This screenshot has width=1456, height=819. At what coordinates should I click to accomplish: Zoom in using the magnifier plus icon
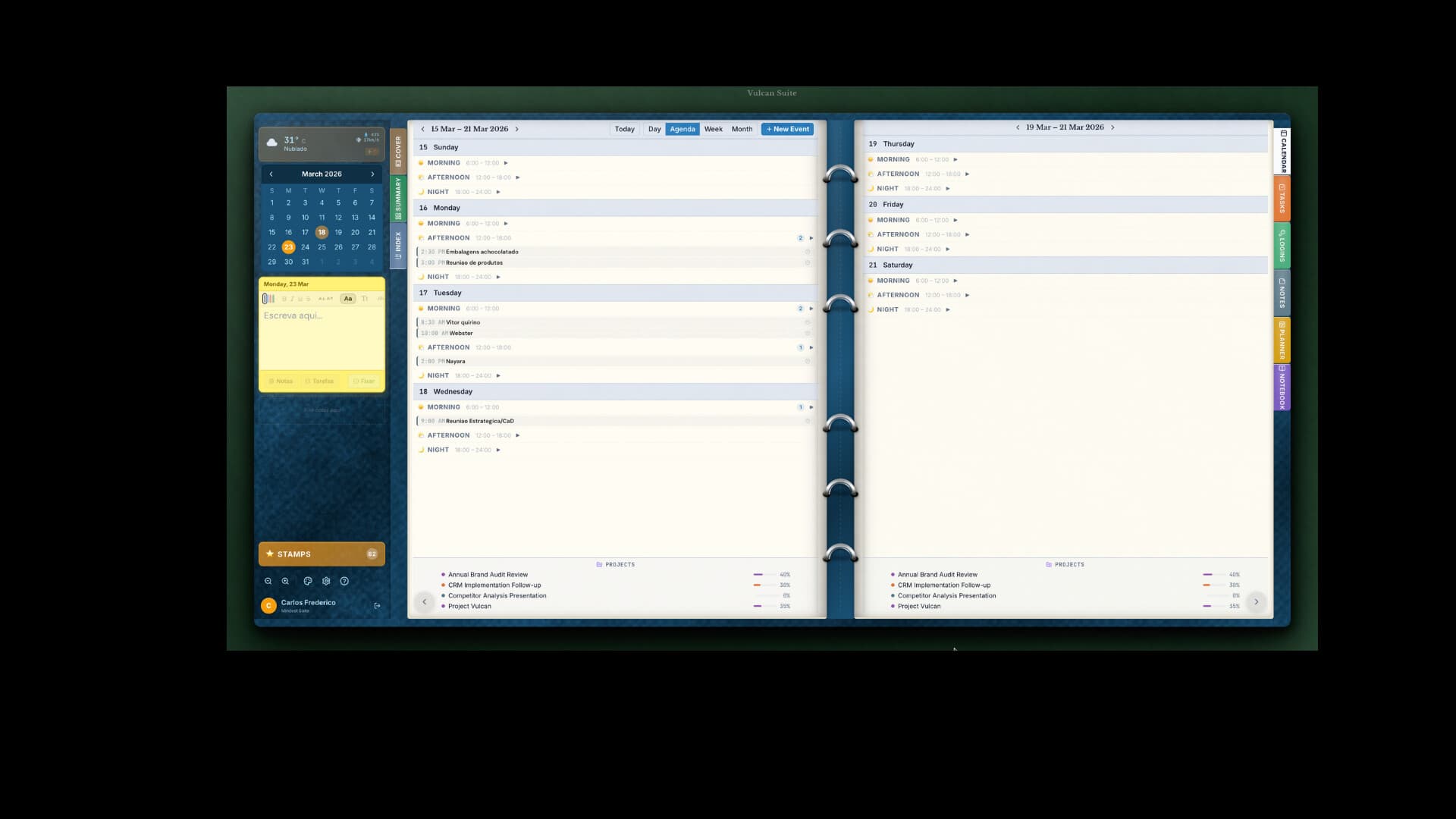point(285,581)
